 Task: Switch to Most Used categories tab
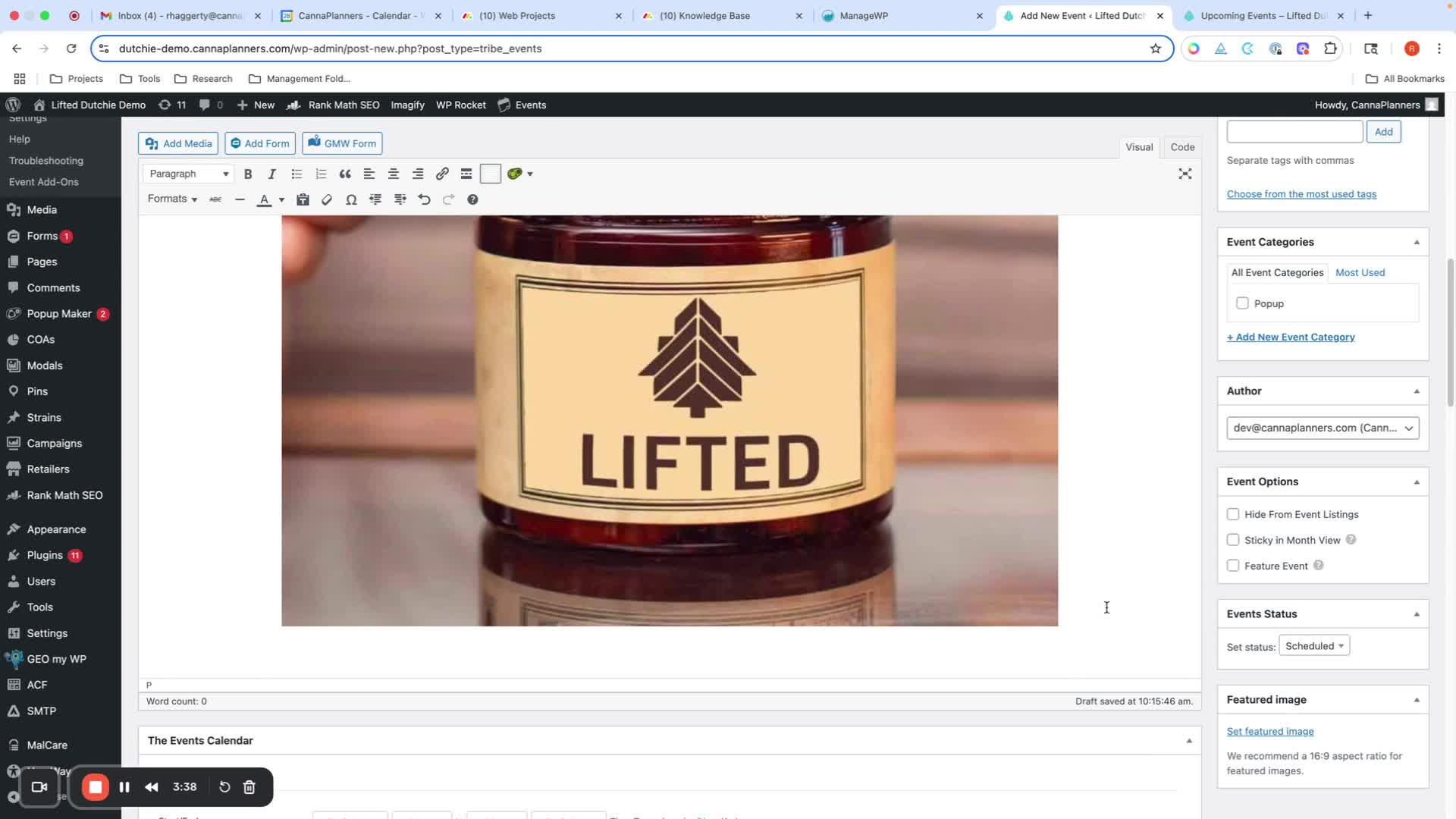1360,272
